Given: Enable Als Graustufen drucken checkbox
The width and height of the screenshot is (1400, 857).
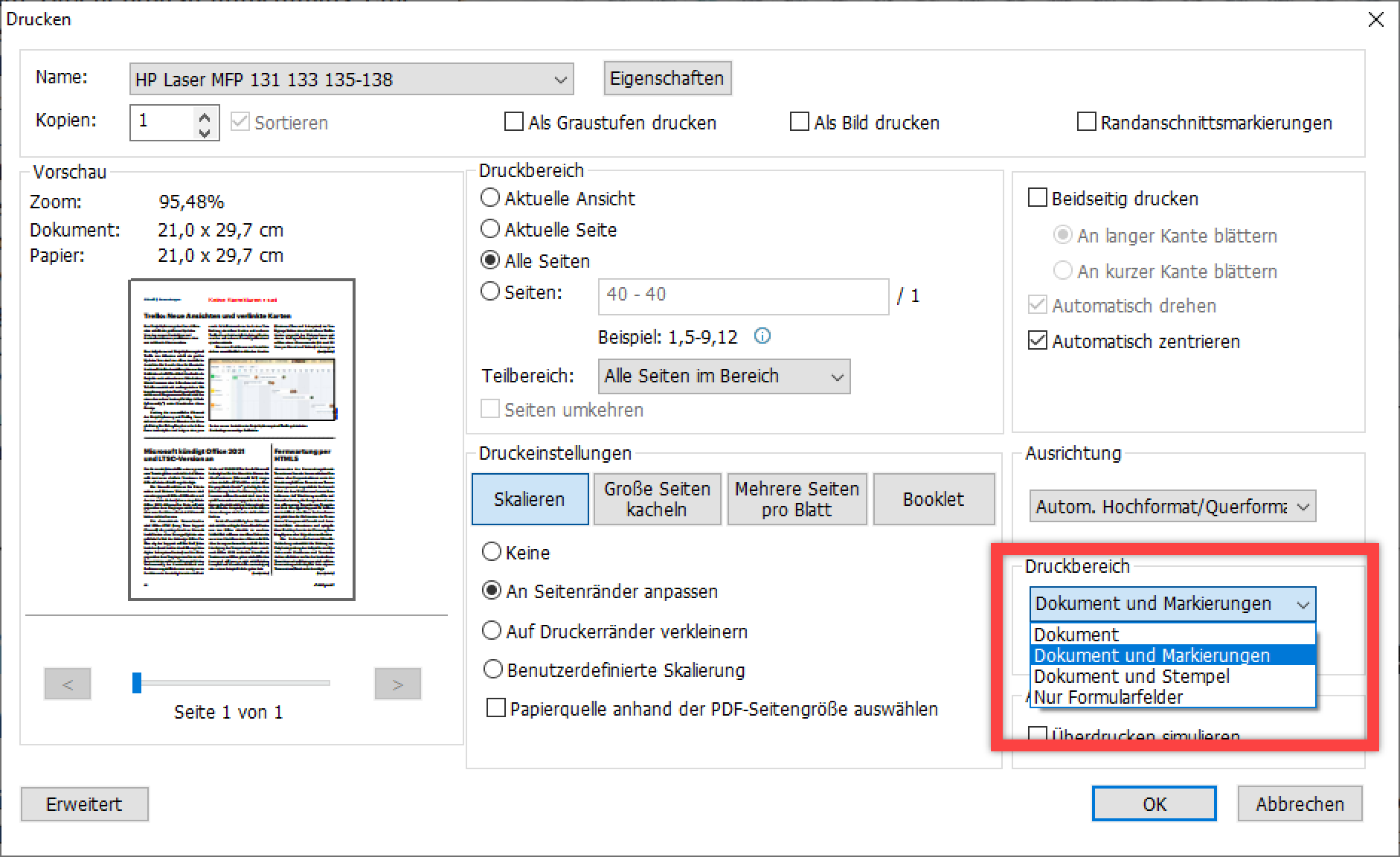Looking at the screenshot, I should (x=514, y=122).
